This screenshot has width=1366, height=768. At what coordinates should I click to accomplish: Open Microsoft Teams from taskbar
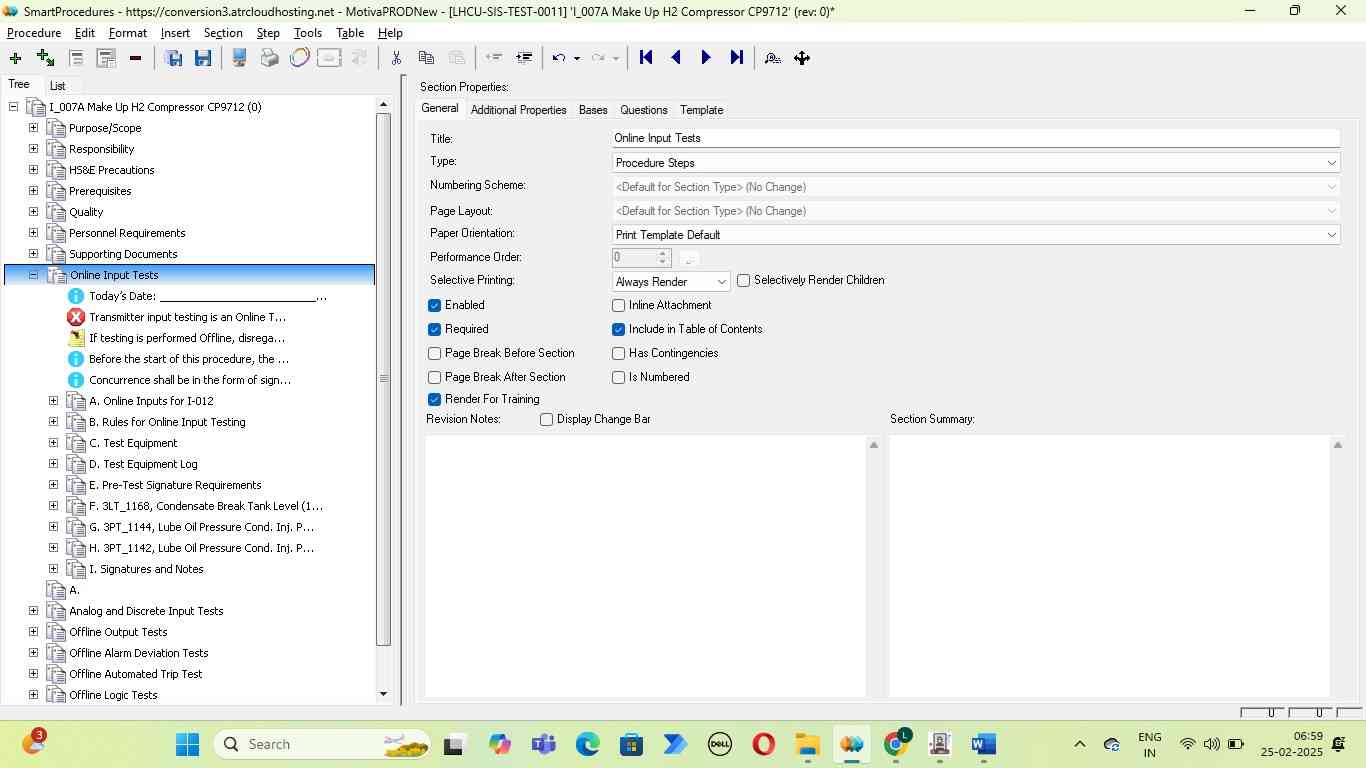pyautogui.click(x=543, y=744)
